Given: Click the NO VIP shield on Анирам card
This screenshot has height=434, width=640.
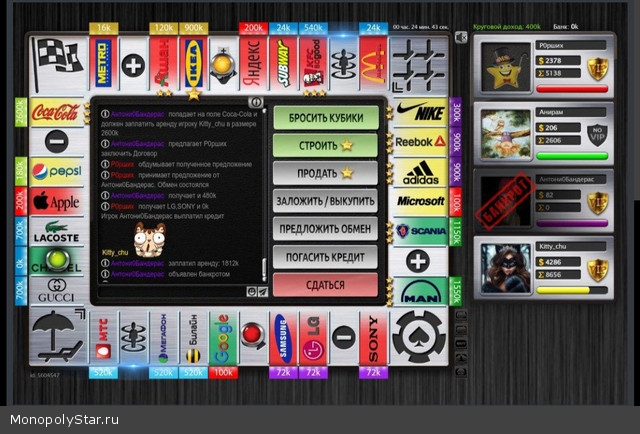Looking at the screenshot, I should click(x=598, y=135).
